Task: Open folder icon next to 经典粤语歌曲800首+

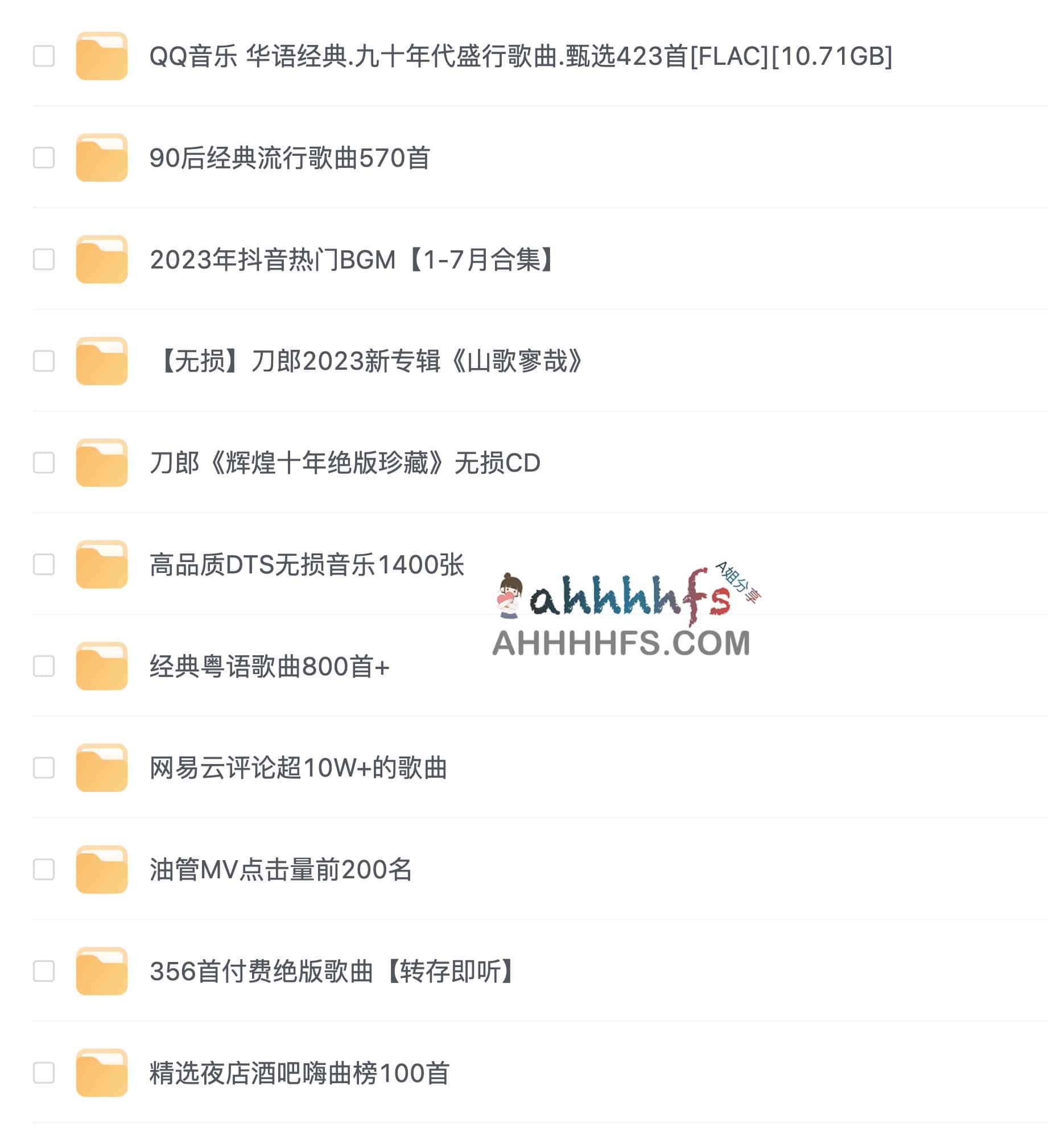Action: [101, 666]
